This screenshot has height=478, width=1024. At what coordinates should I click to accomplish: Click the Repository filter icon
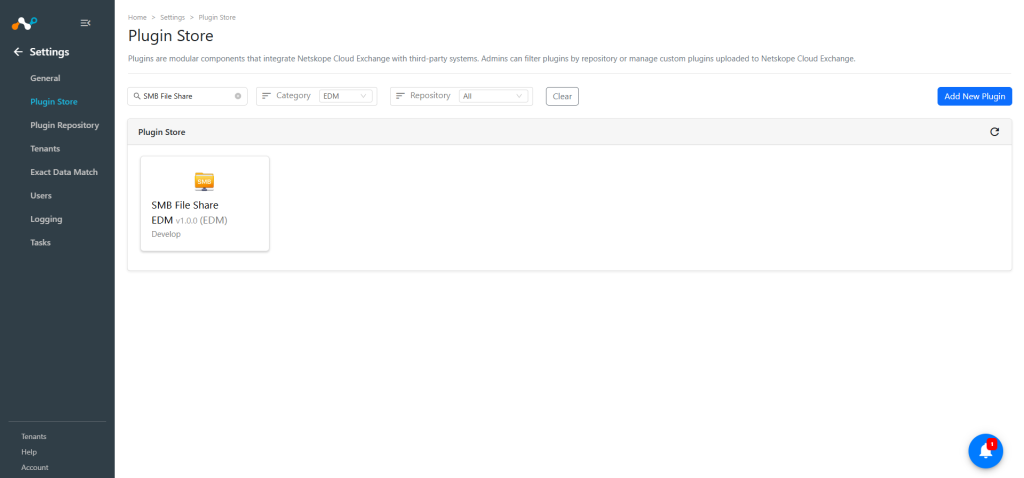pyautogui.click(x=400, y=96)
